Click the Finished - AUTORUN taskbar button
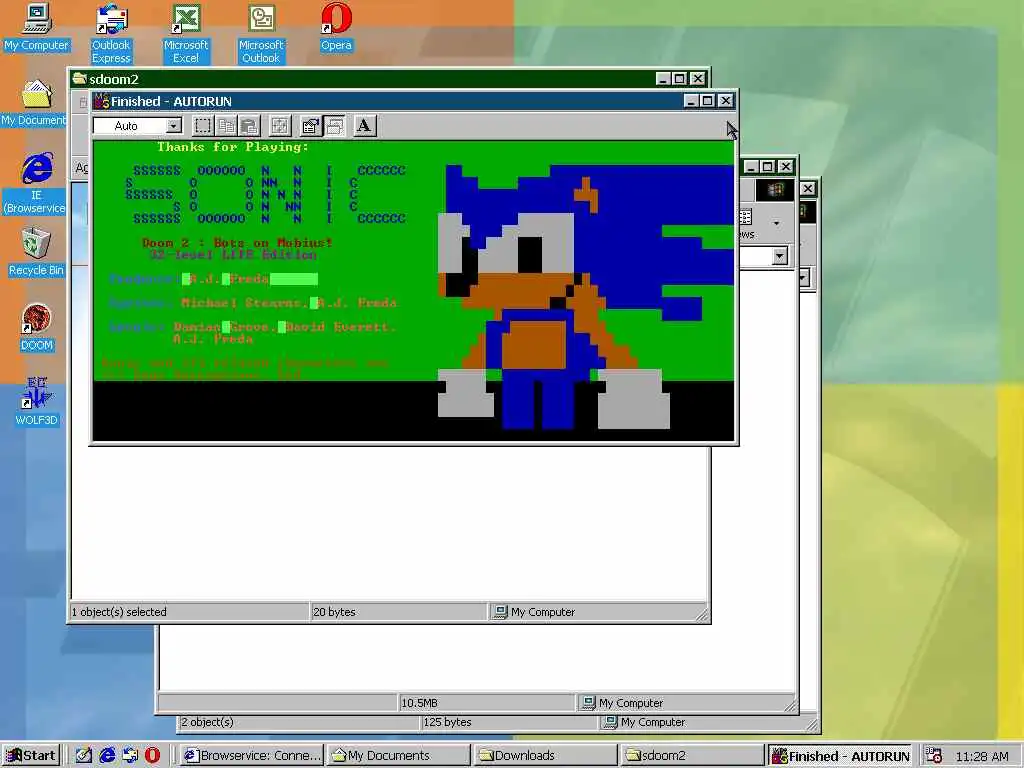Image resolution: width=1024 pixels, height=768 pixels. pos(840,756)
